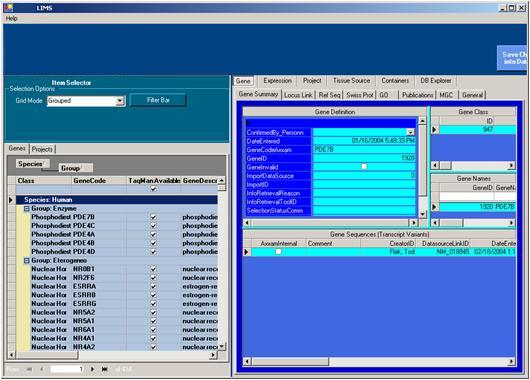Click row arrow in Gene Names grid

pyautogui.click(x=435, y=207)
